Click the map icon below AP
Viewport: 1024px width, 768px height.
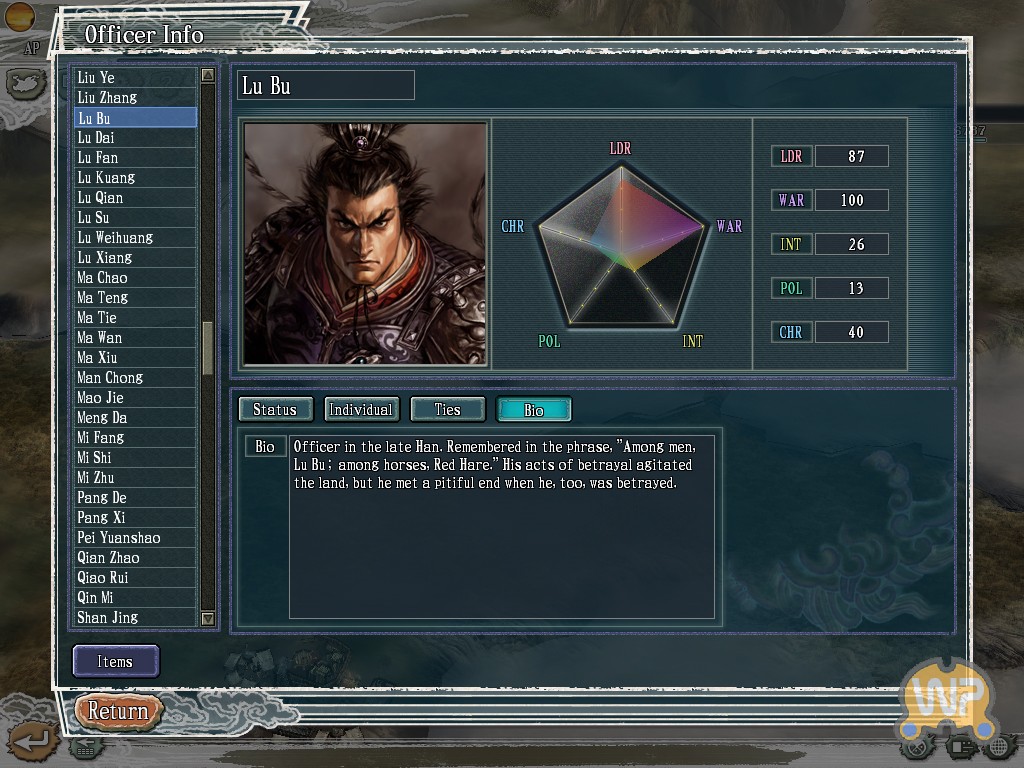[26, 83]
